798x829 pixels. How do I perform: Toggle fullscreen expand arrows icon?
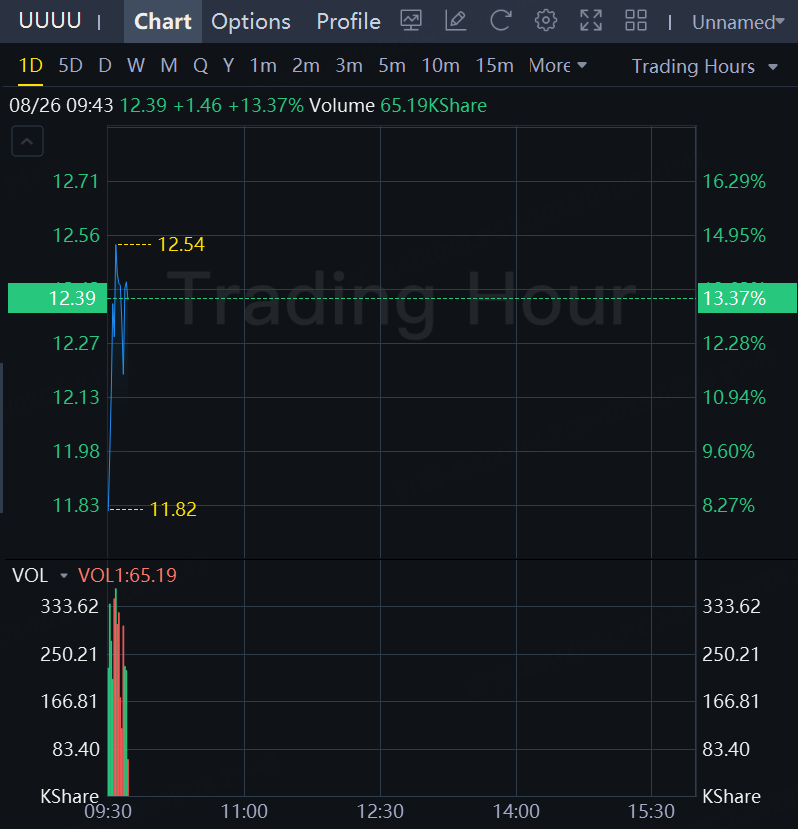pyautogui.click(x=591, y=21)
